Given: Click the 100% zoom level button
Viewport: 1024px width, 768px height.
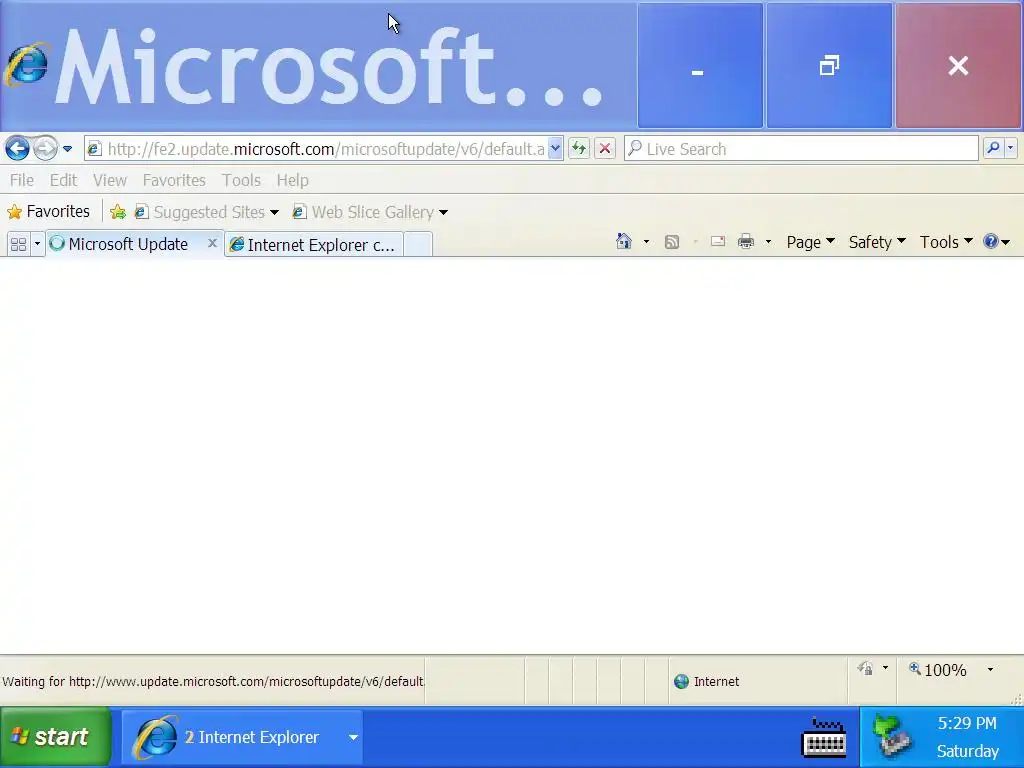Looking at the screenshot, I should tap(938, 669).
